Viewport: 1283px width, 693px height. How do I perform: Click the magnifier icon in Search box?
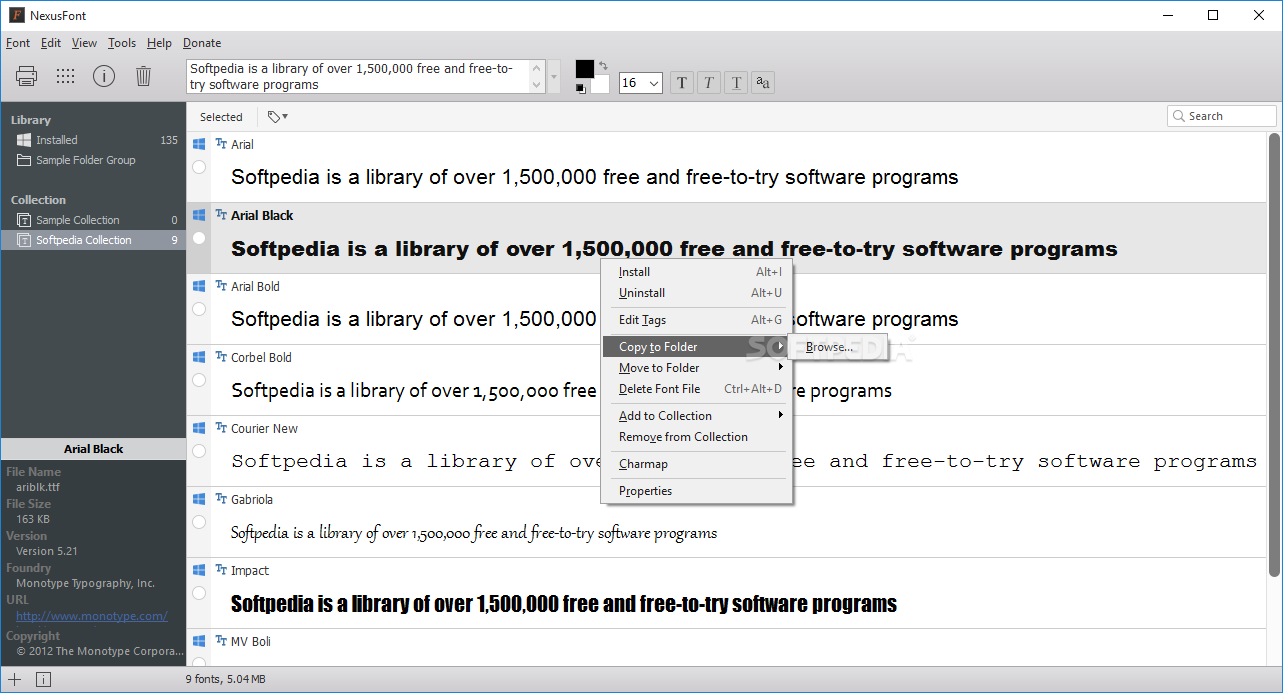click(1179, 116)
